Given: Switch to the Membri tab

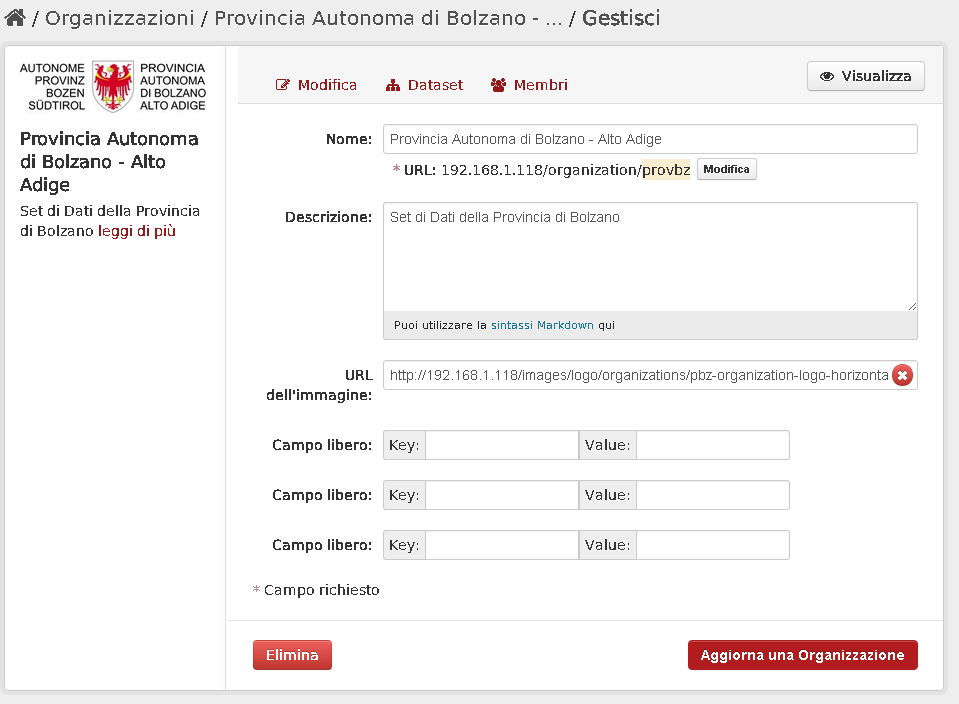Looking at the screenshot, I should click(x=529, y=85).
